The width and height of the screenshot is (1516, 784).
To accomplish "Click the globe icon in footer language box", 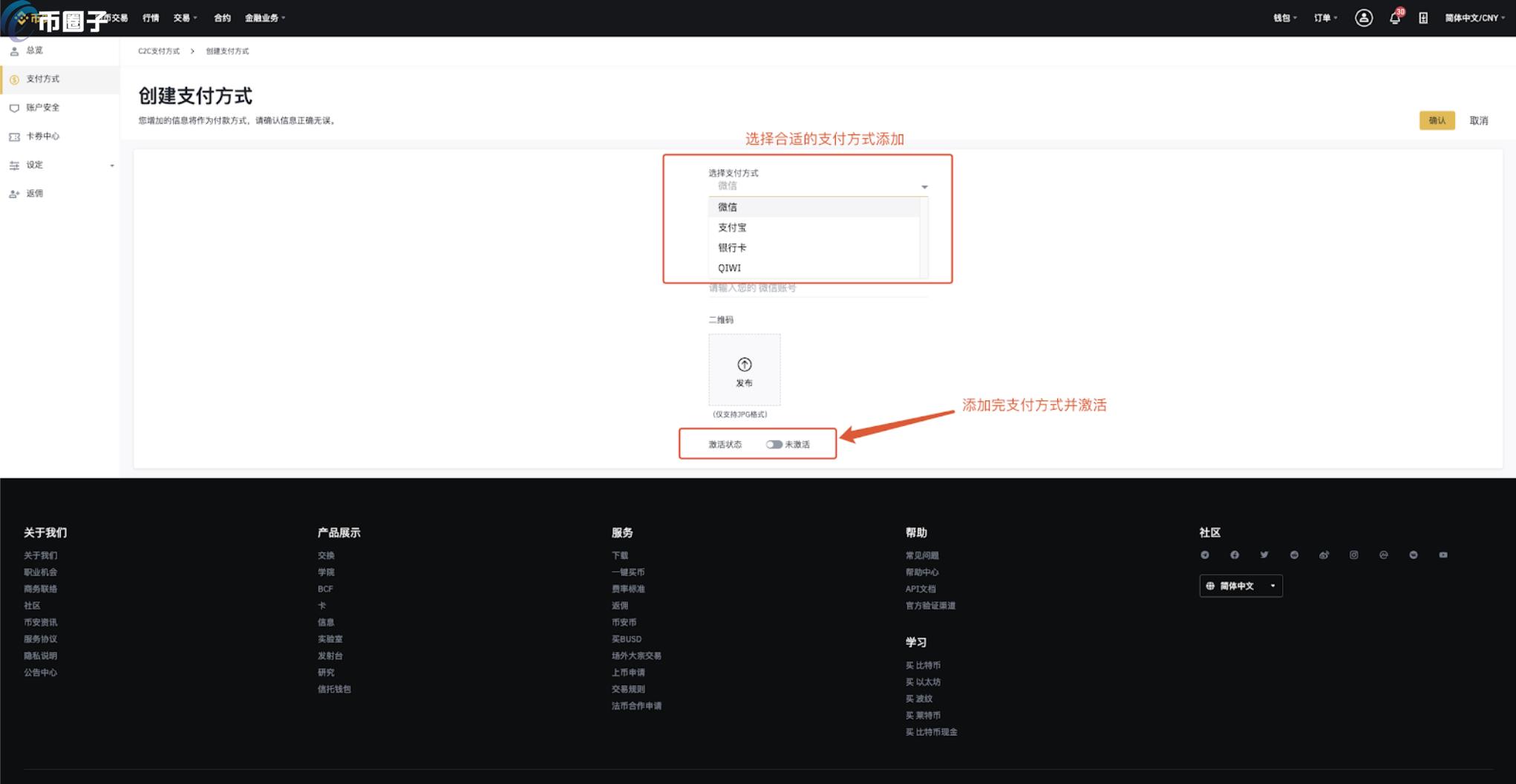I will 1210,586.
